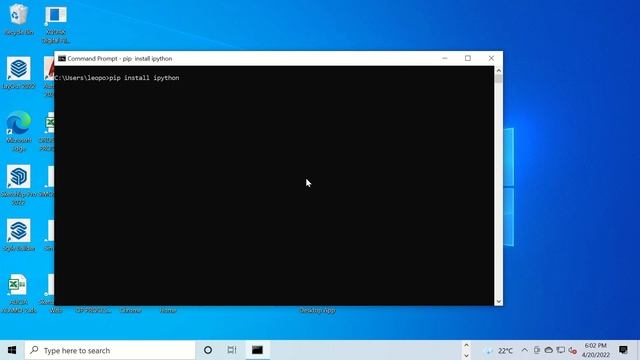Click the taskbar toolbar down arrow
The width and height of the screenshot is (640, 360).
[x=466, y=356]
